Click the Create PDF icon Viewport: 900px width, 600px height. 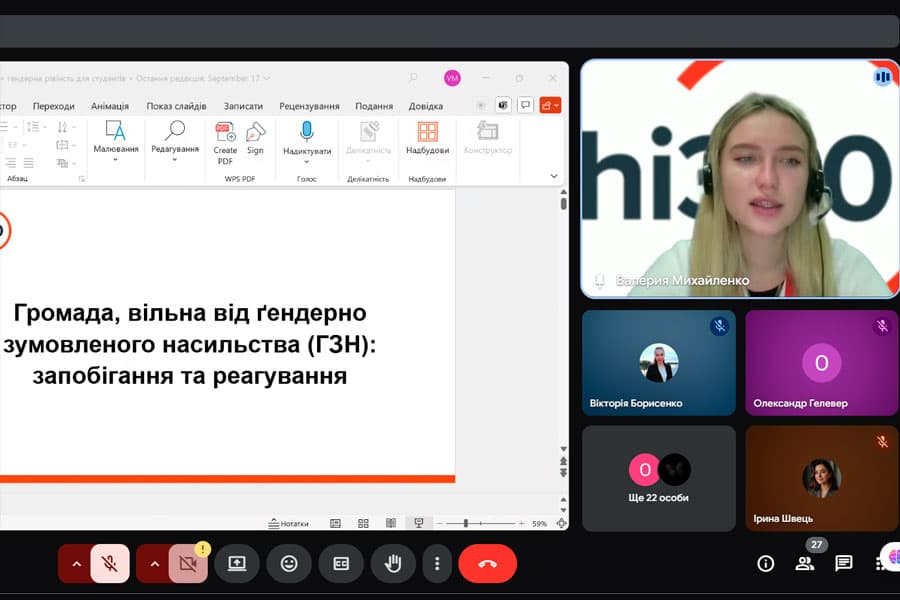click(x=225, y=143)
